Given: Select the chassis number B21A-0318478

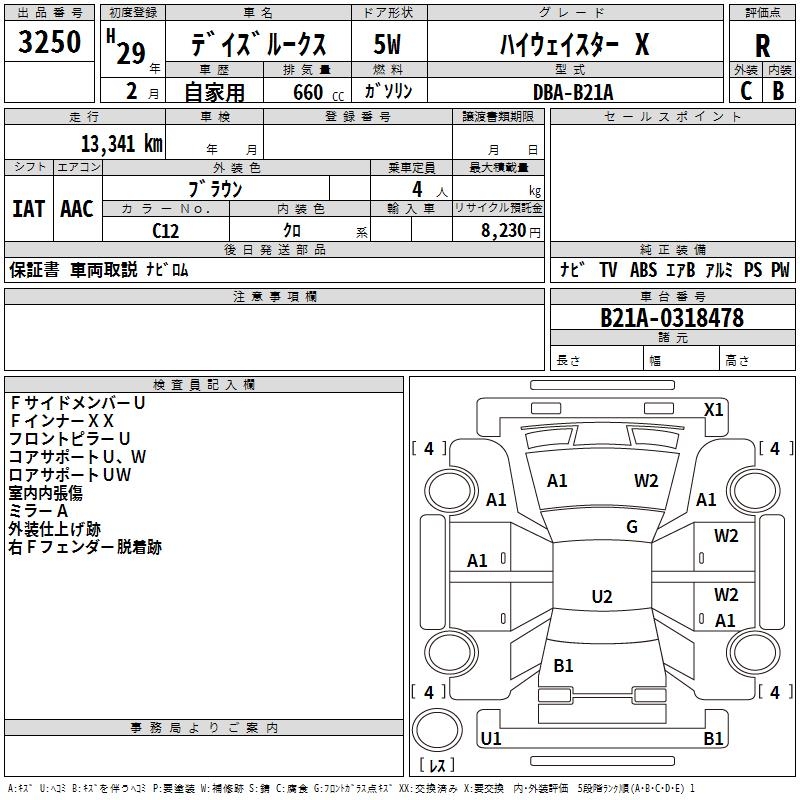Looking at the screenshot, I should tap(672, 318).
